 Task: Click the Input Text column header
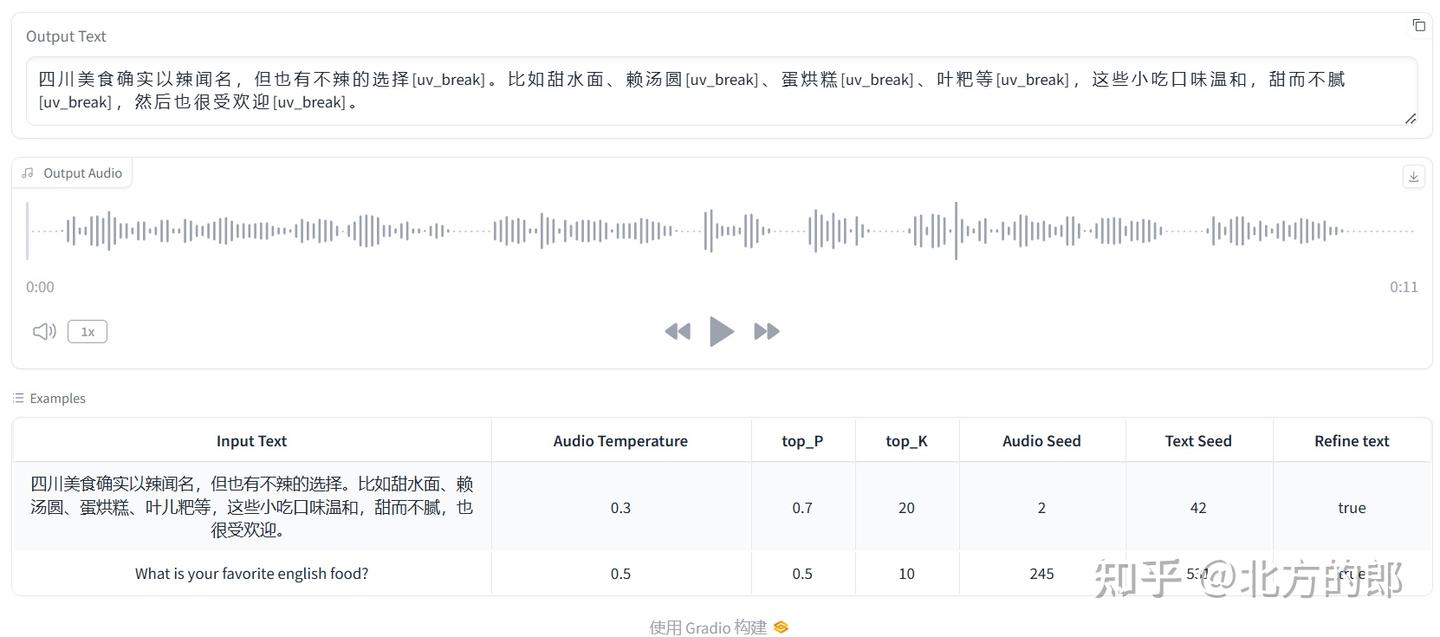(252, 440)
